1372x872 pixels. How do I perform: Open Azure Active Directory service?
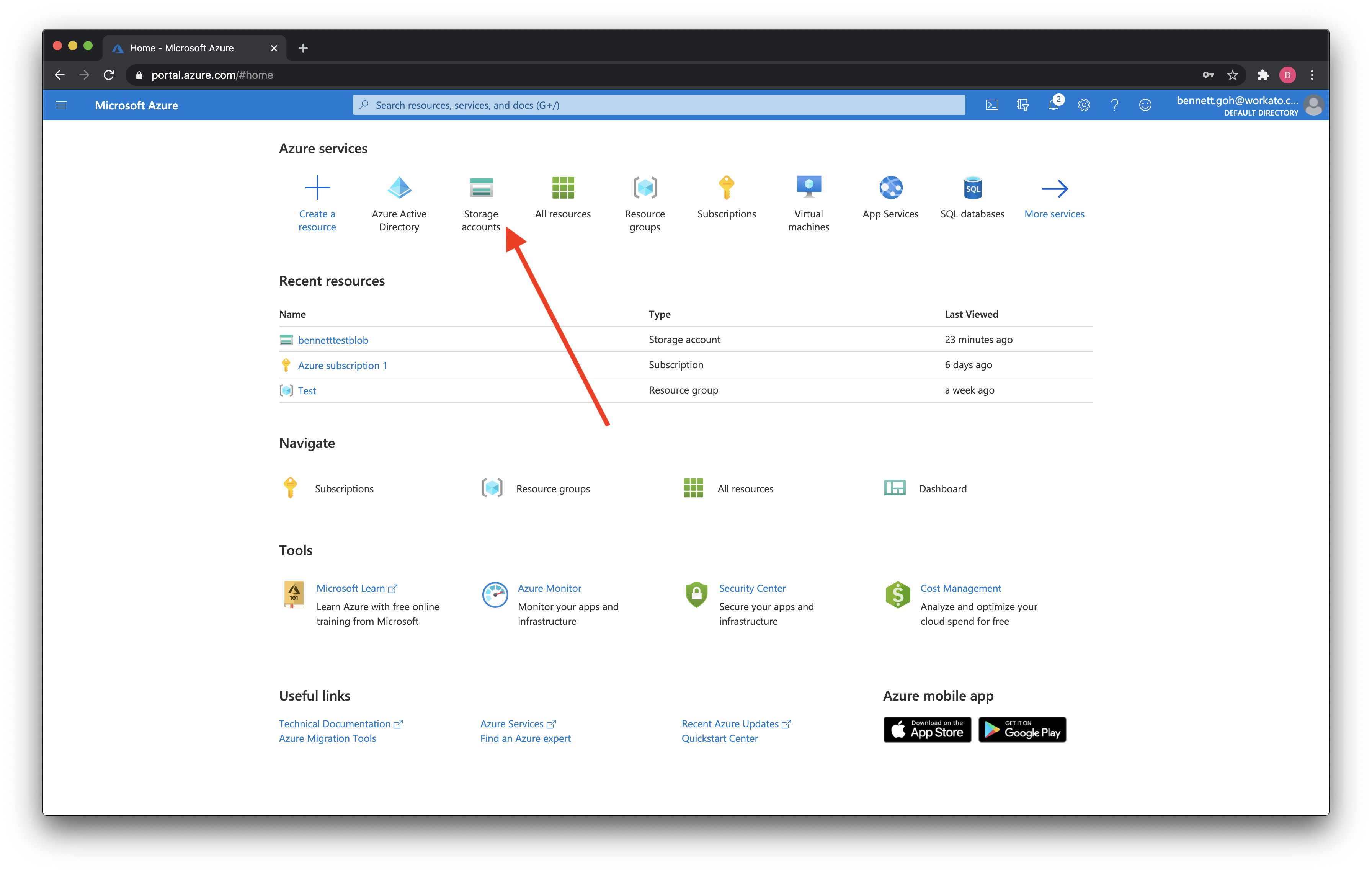click(398, 197)
